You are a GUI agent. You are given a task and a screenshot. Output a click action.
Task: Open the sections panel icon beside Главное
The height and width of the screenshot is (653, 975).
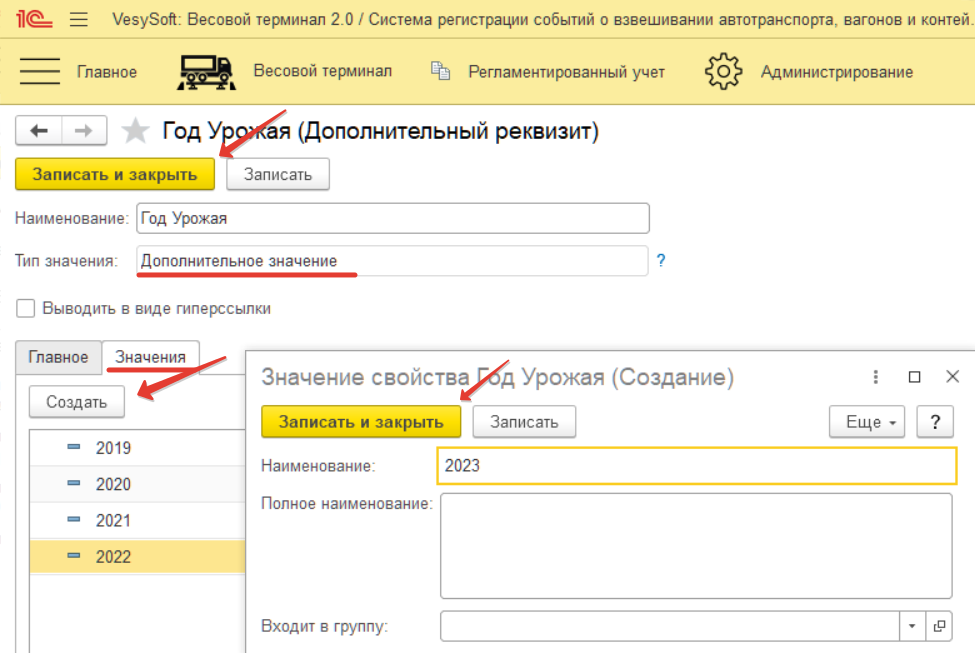point(40,71)
